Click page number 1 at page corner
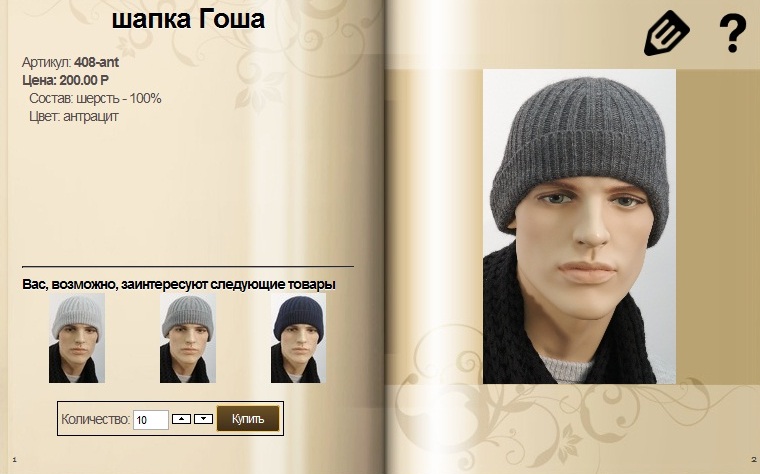The width and height of the screenshot is (760, 474). pos(15,459)
